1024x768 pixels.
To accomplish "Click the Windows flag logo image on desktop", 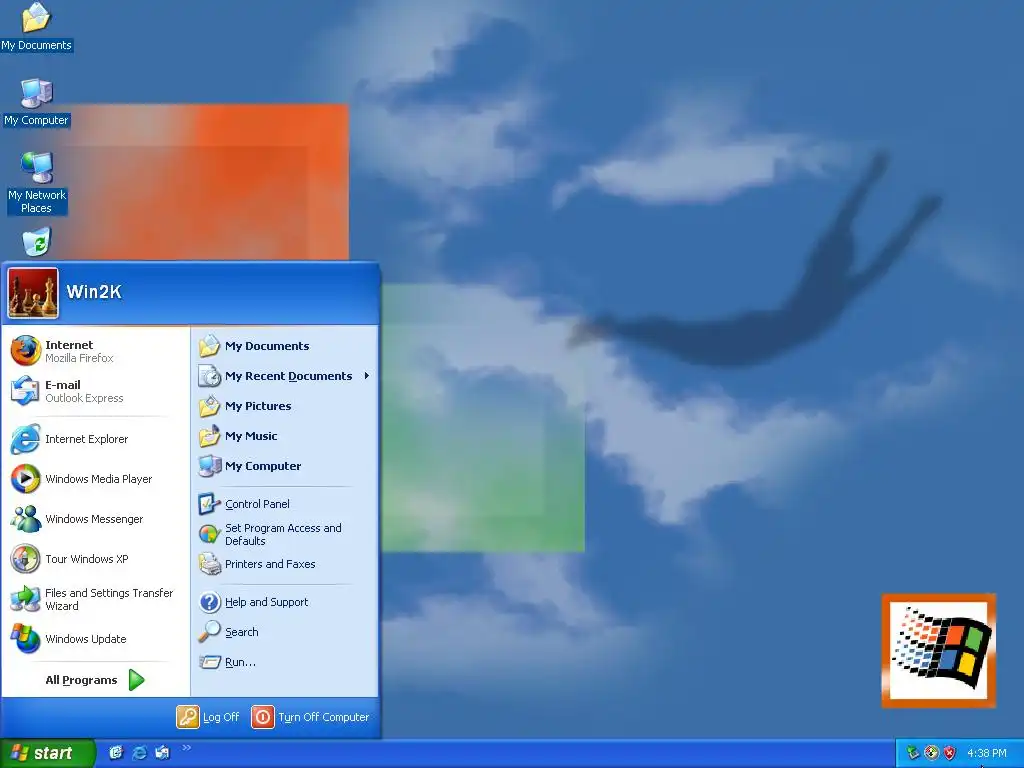I will tap(939, 650).
